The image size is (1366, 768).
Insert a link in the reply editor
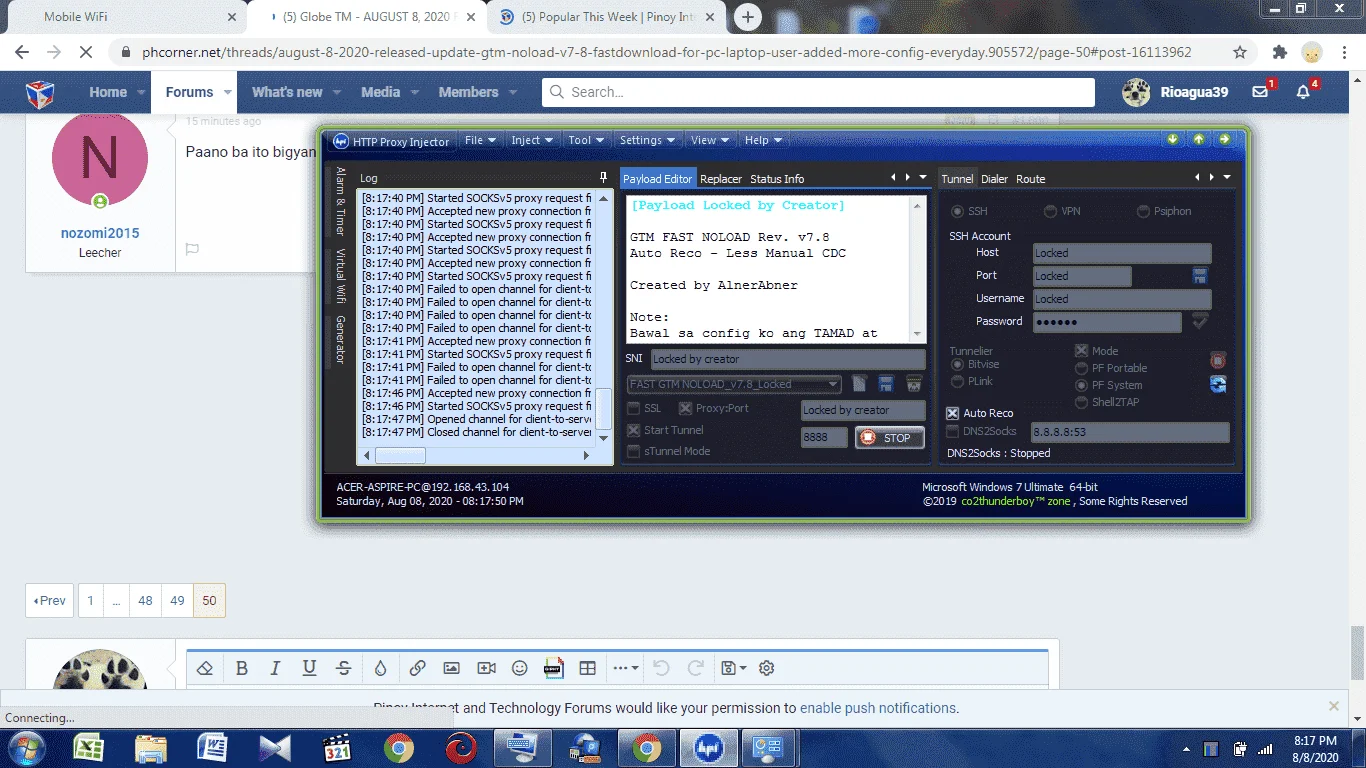click(x=417, y=668)
